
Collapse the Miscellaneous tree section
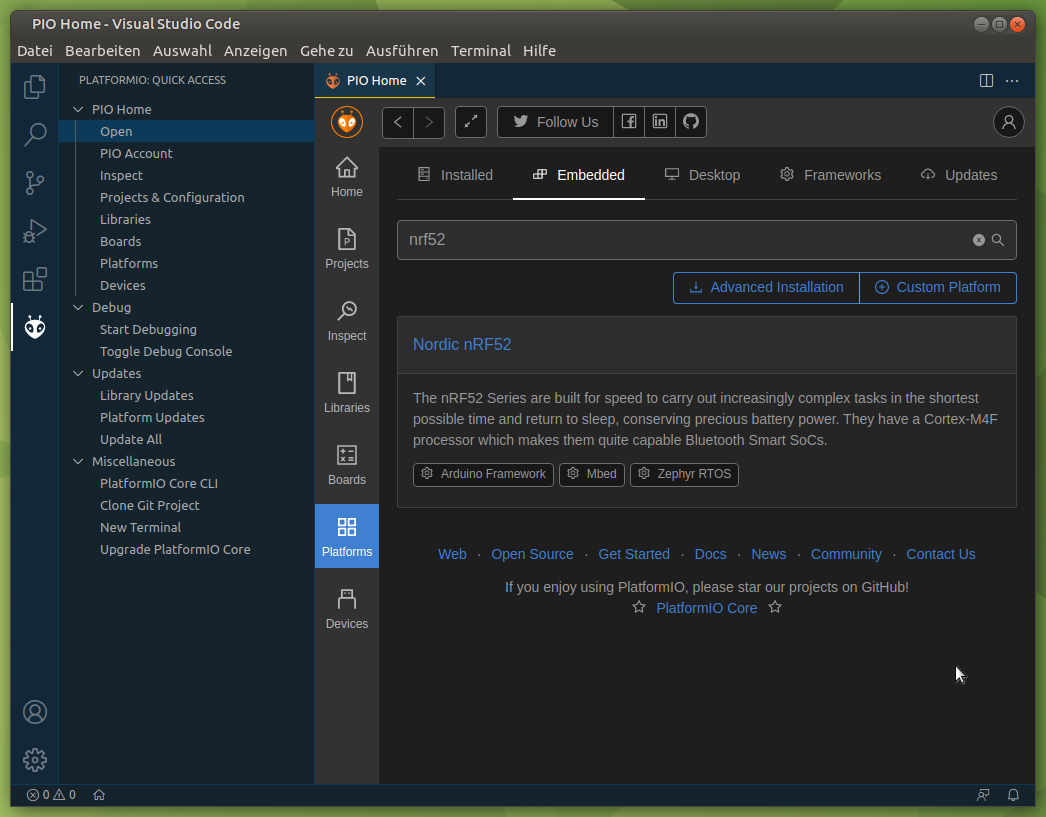point(79,462)
